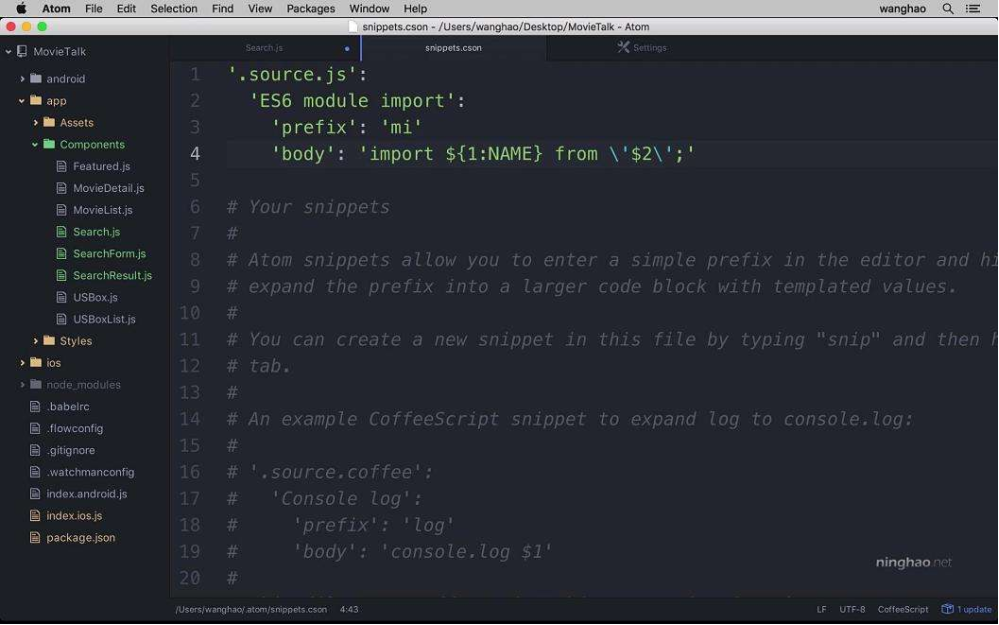Place cursor in '# Your snippets' comment line

point(308,207)
